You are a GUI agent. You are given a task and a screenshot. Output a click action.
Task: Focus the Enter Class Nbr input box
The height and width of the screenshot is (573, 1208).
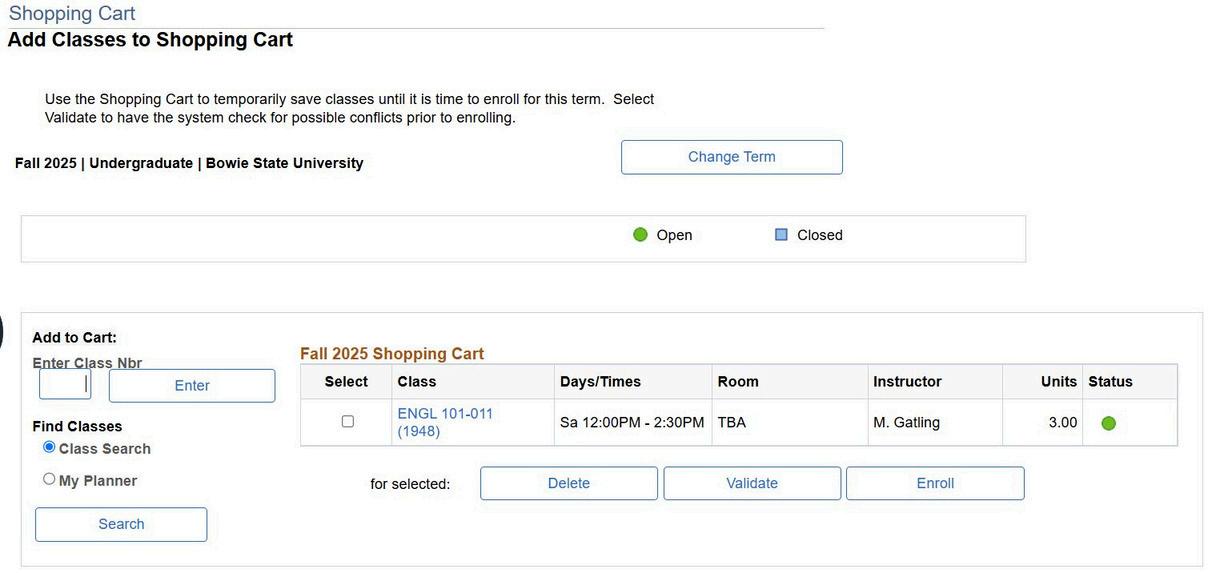click(x=65, y=385)
